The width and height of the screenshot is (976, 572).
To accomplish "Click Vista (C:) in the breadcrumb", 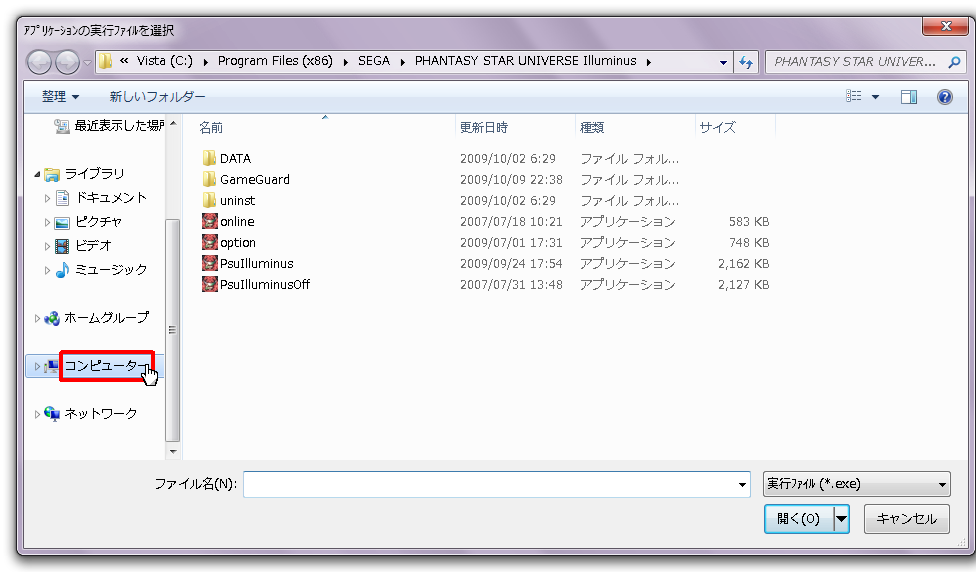I will (165, 61).
